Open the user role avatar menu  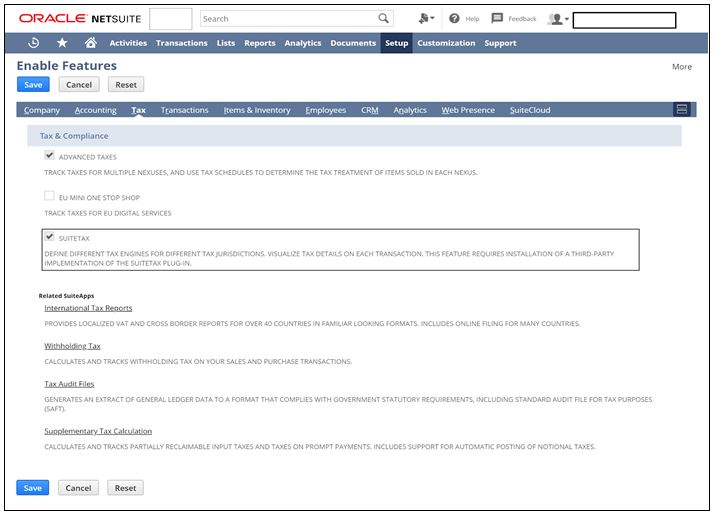click(558, 19)
